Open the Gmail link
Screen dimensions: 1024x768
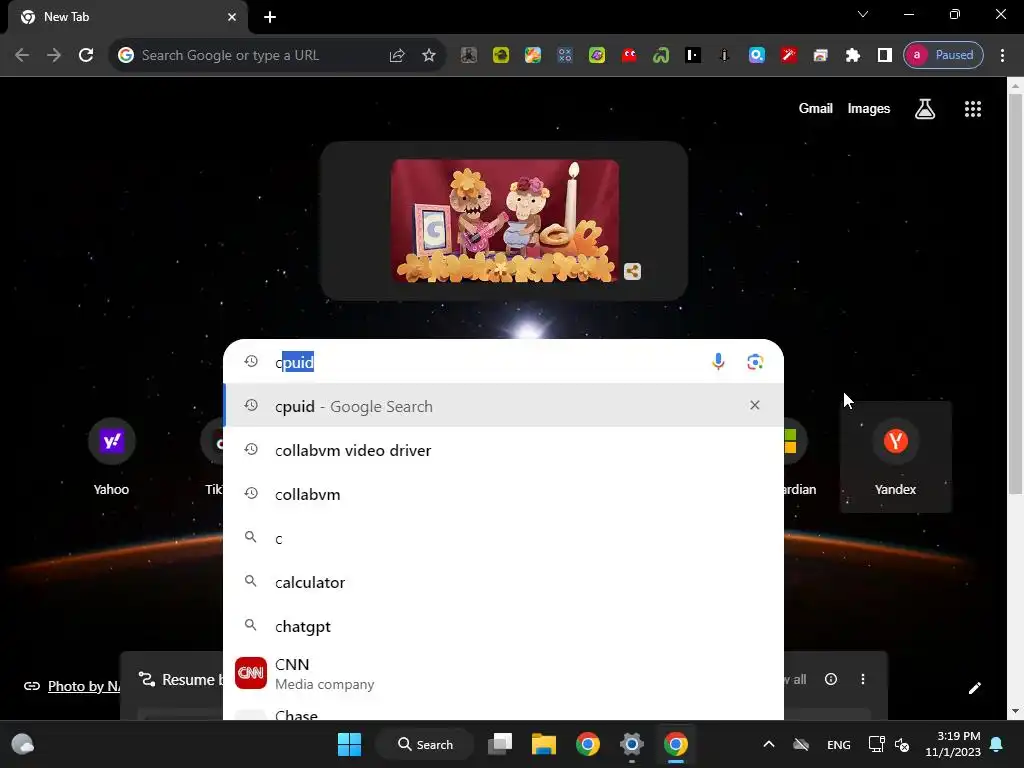click(x=815, y=108)
